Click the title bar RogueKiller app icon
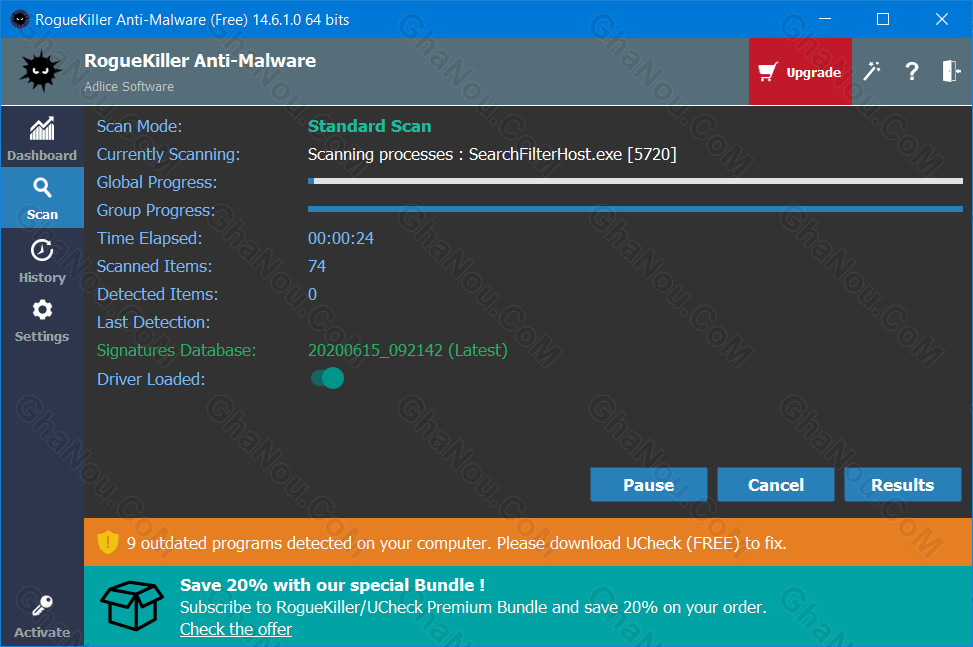The width and height of the screenshot is (973, 647). tap(20, 19)
